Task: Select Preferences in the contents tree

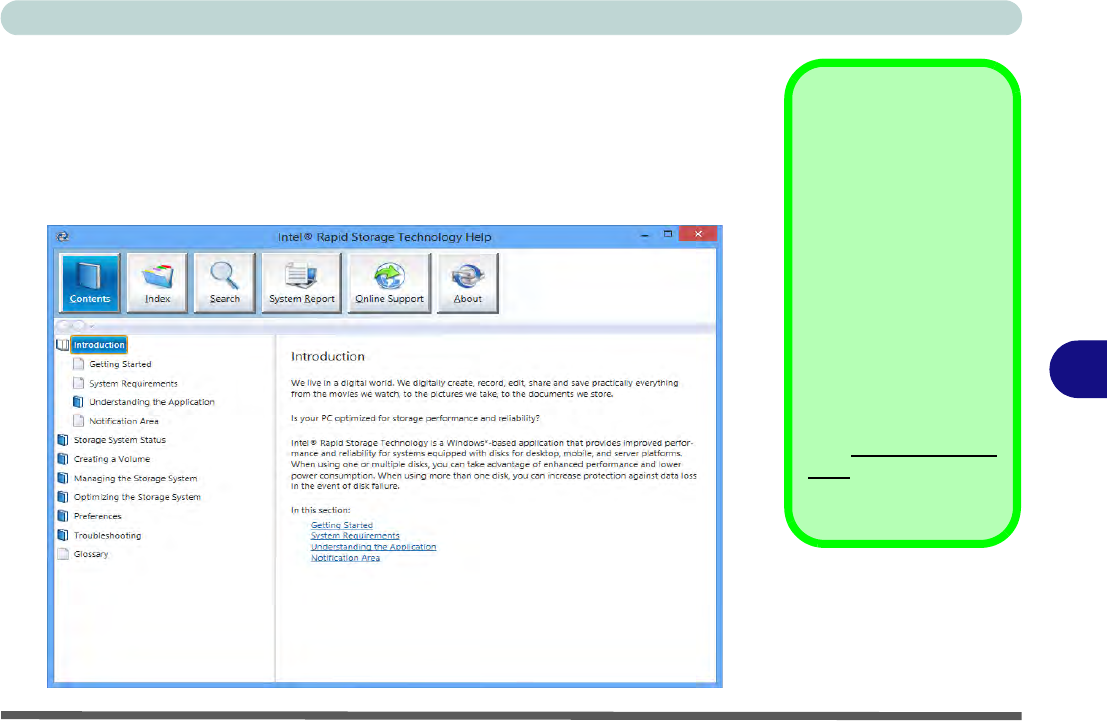Action: tap(97, 516)
